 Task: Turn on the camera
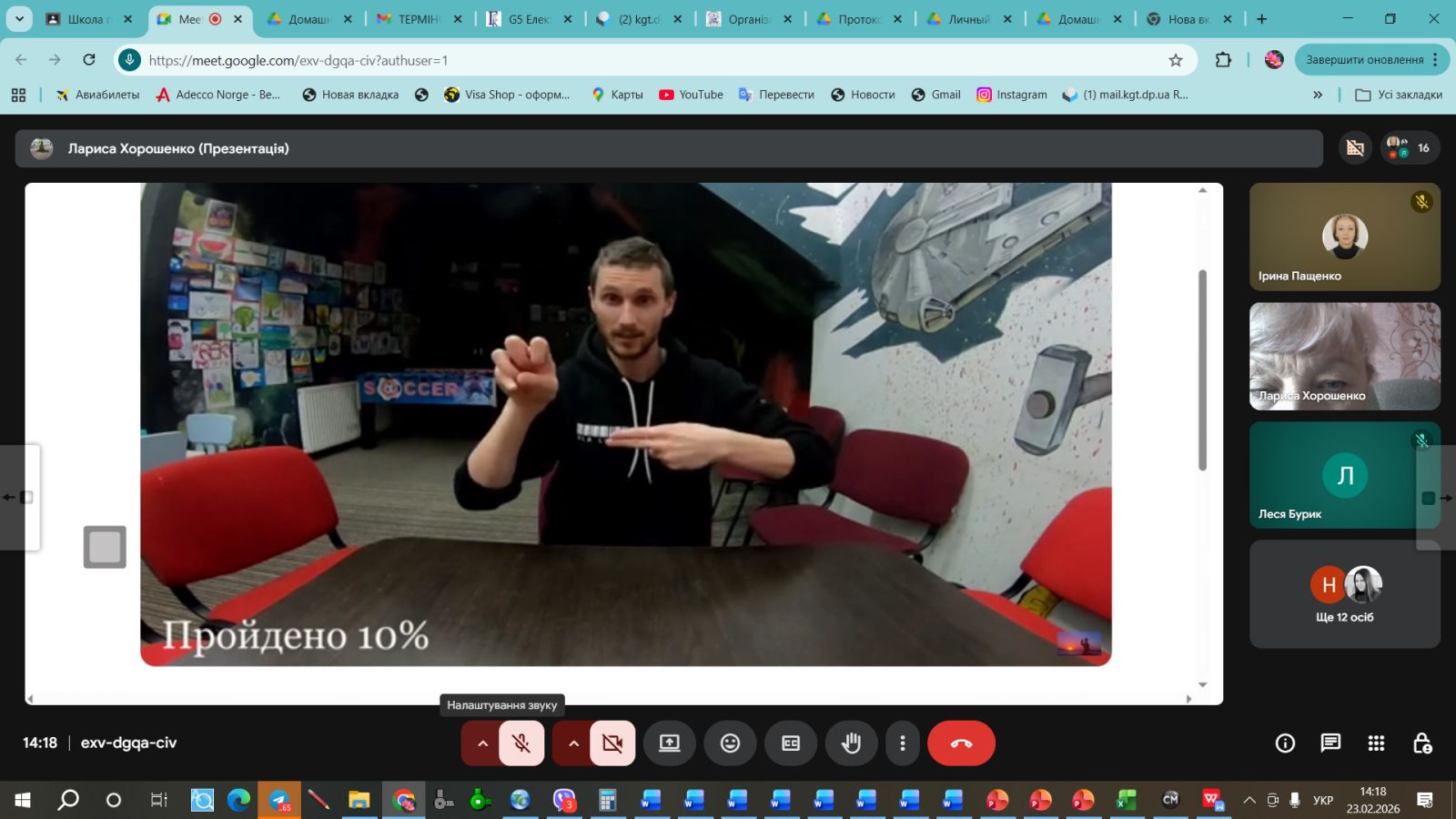tap(612, 743)
